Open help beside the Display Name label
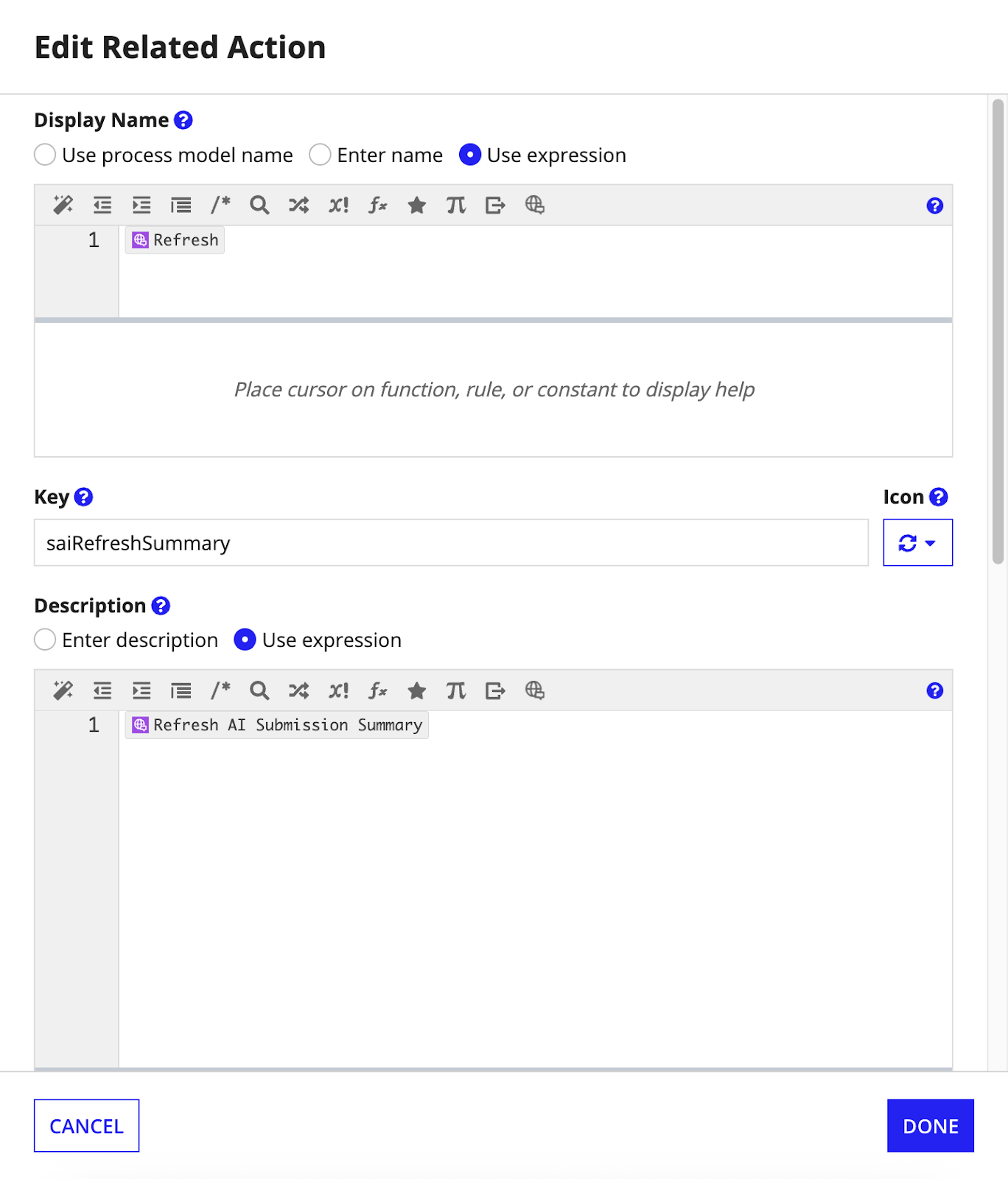The image size is (1008, 1179). [183, 120]
